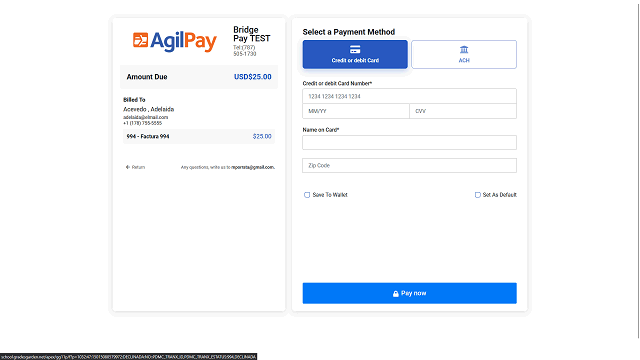Click the Pay now button
The width and height of the screenshot is (640, 360).
click(409, 293)
